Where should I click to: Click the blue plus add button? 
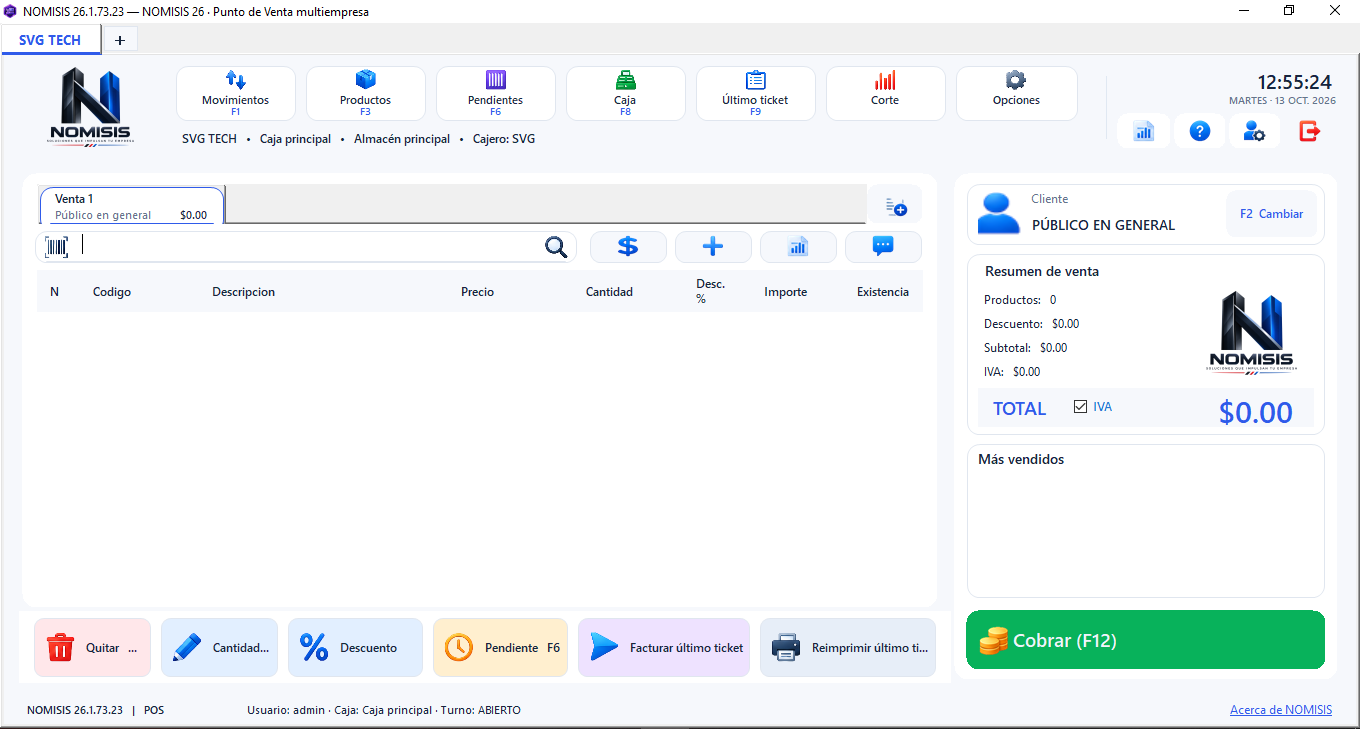tap(713, 247)
